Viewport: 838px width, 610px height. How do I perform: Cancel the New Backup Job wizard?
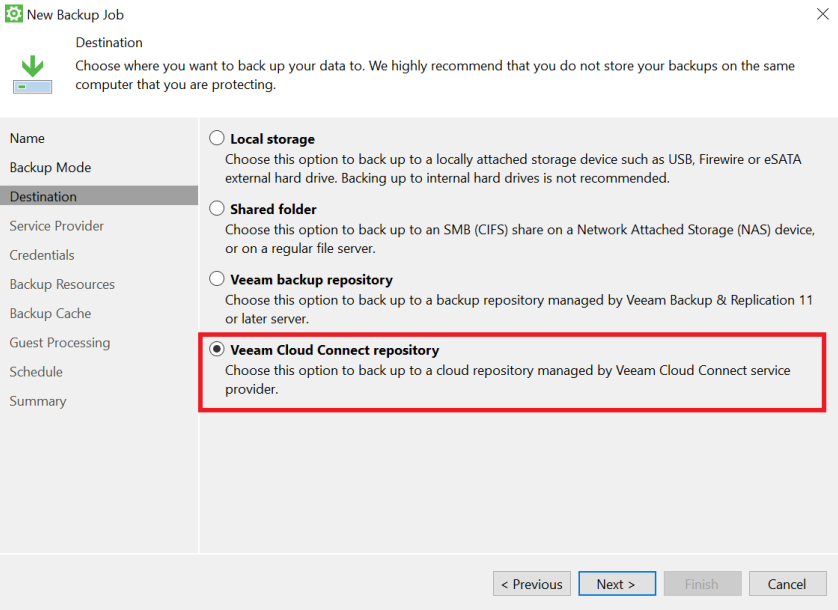[x=787, y=584]
